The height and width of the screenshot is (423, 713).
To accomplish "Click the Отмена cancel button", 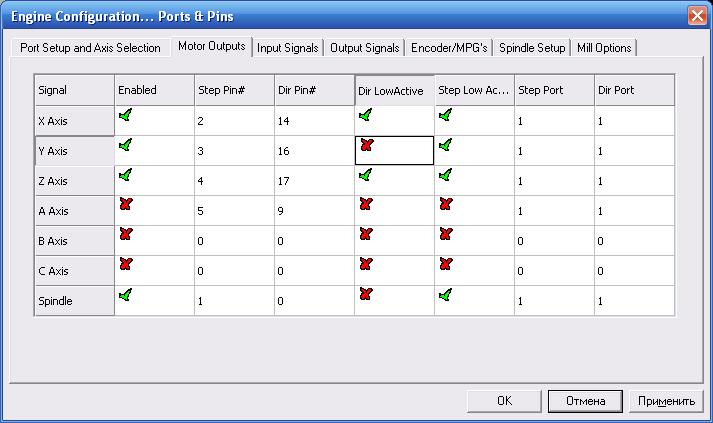I will (585, 401).
